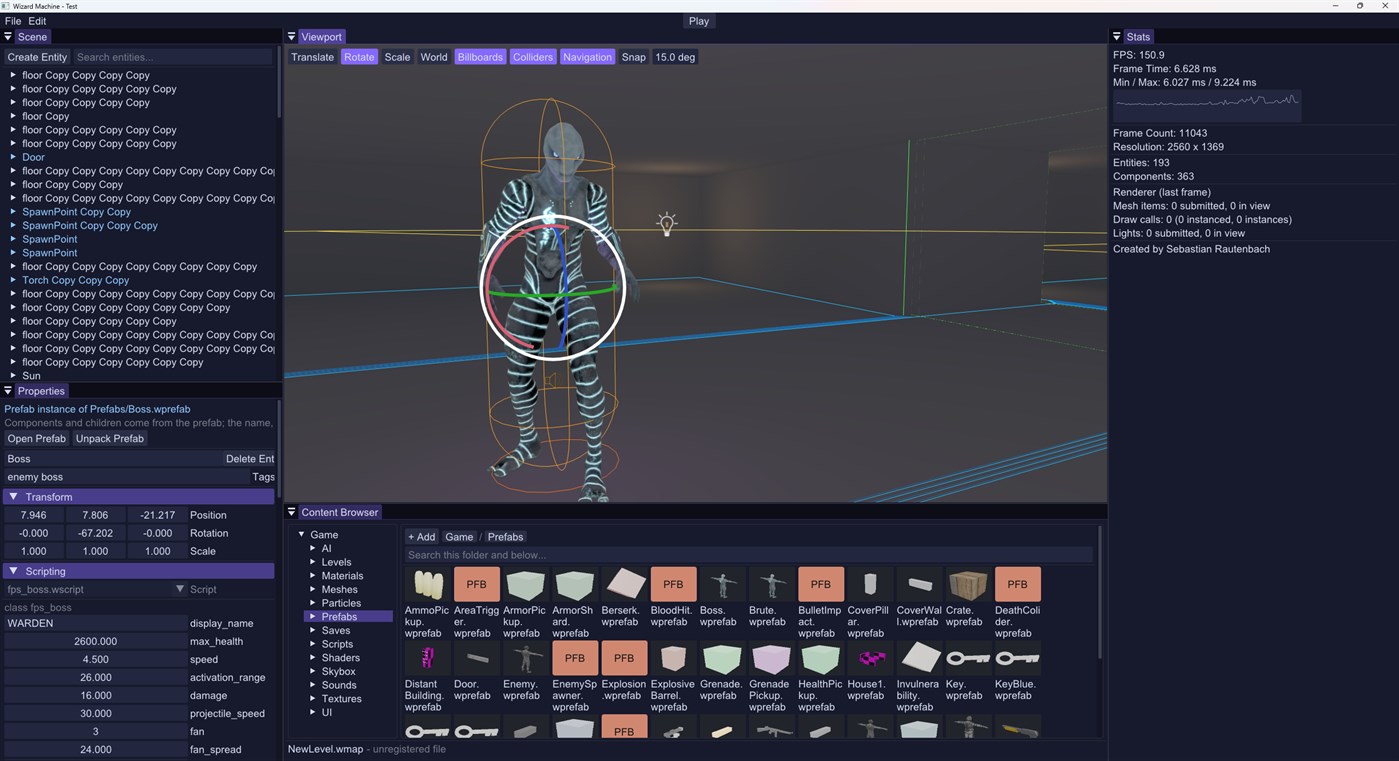Expand the Door entity in Scene tree
The height and width of the screenshot is (761, 1399).
[x=13, y=157]
